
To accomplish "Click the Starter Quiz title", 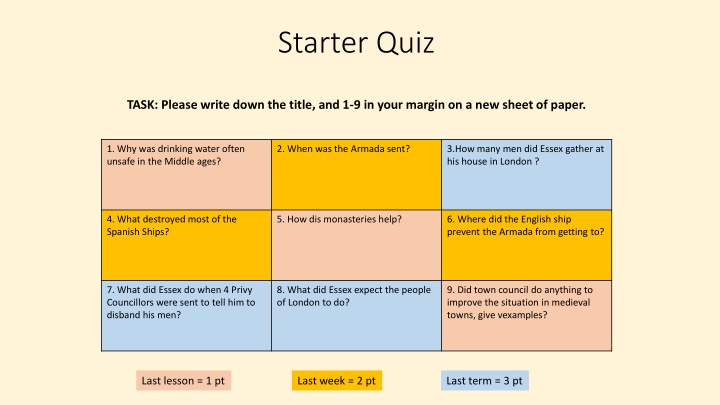I will pos(356,43).
